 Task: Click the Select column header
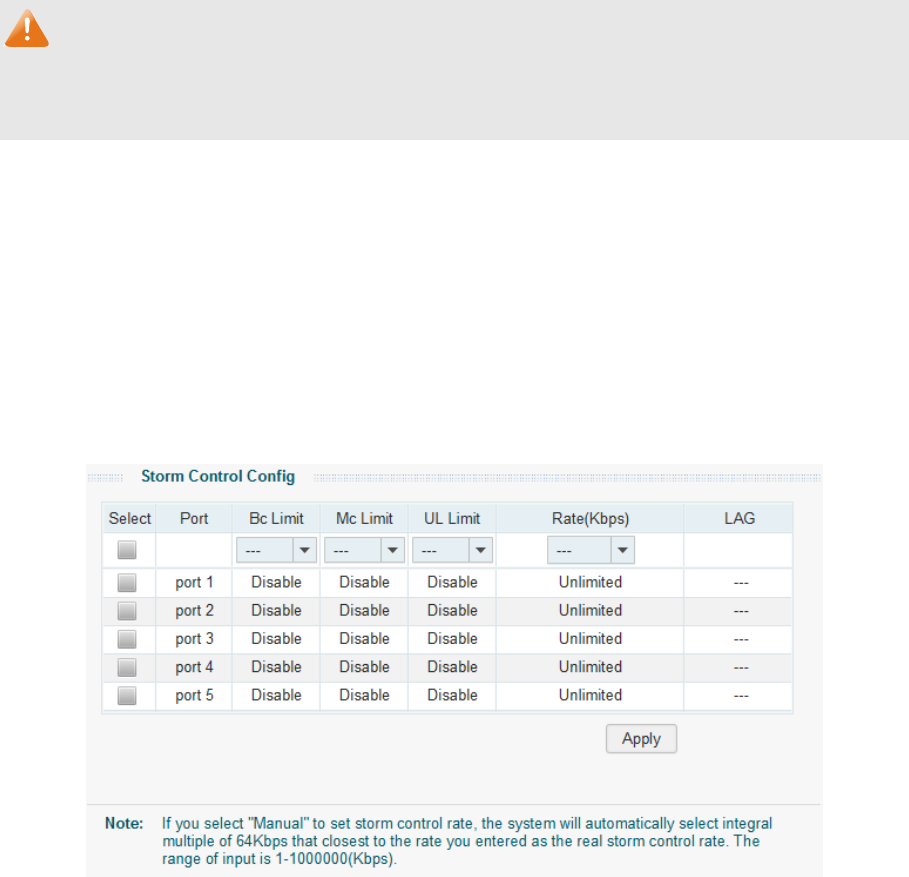pyautogui.click(x=129, y=518)
